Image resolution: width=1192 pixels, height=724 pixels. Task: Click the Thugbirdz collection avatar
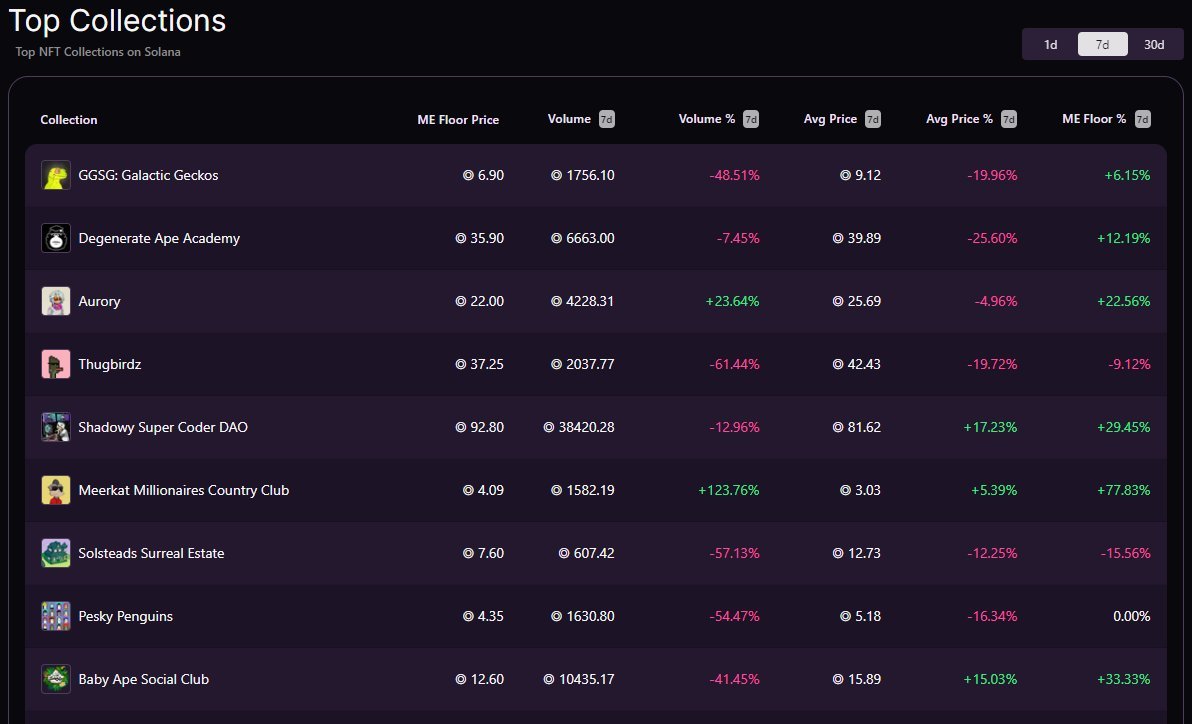pyautogui.click(x=55, y=364)
